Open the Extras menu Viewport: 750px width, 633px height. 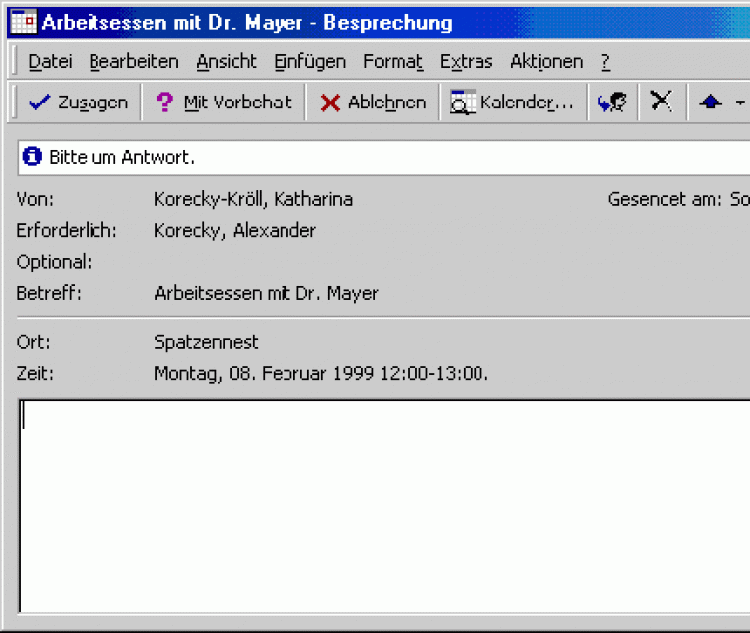[x=466, y=62]
